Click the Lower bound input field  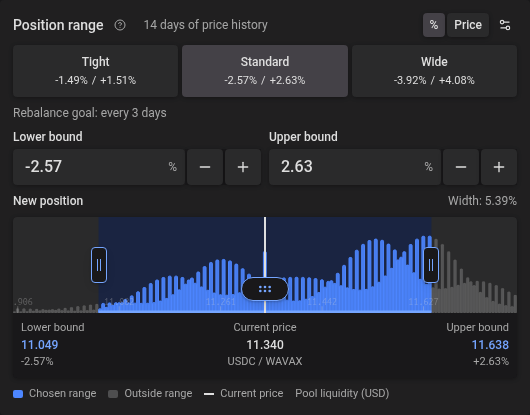tap(99, 167)
